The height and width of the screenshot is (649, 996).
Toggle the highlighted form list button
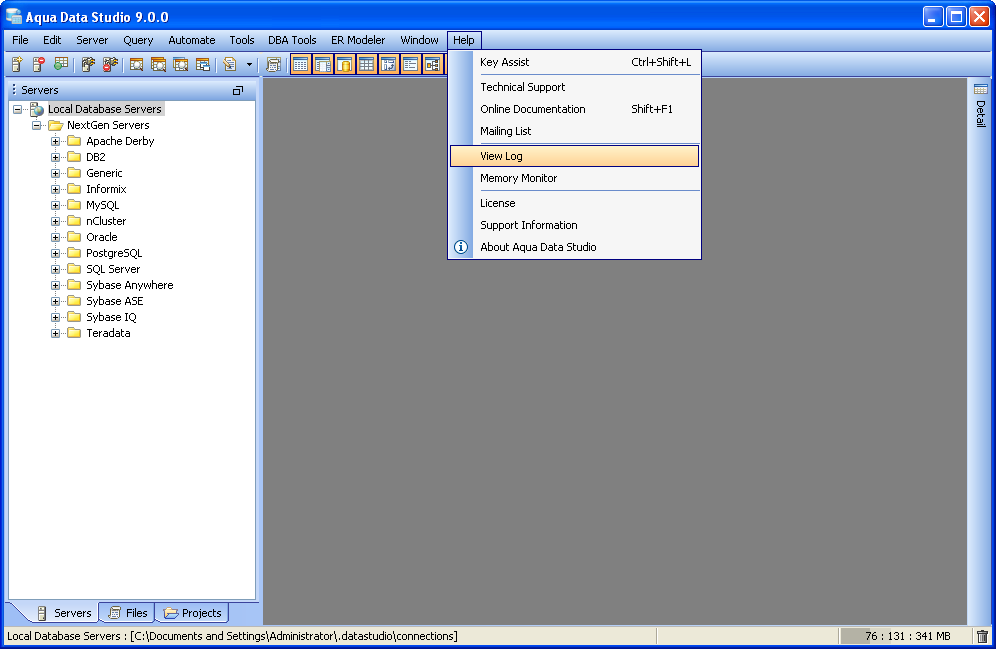(x=410, y=64)
